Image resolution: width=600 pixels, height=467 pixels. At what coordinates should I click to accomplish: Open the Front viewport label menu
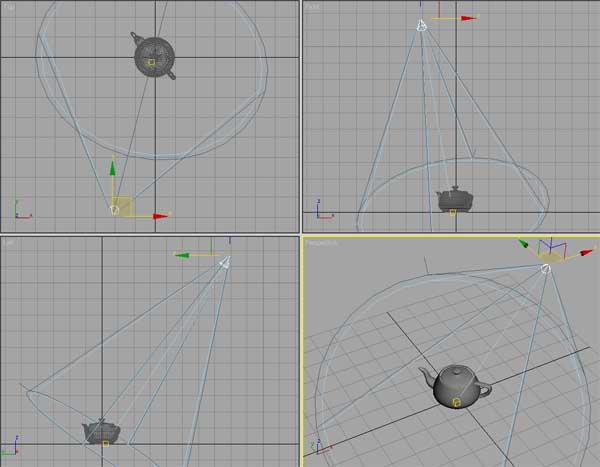(x=312, y=7)
